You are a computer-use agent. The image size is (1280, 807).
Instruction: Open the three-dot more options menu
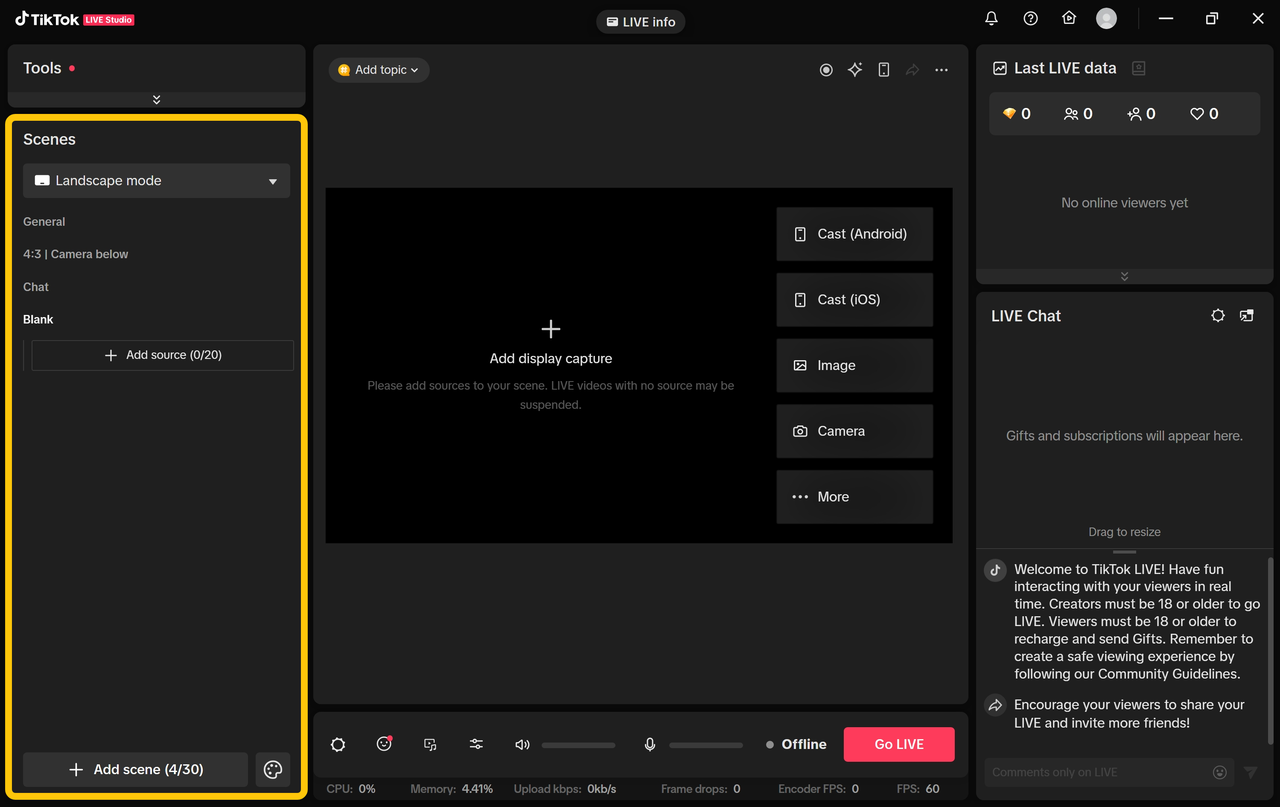tap(941, 70)
